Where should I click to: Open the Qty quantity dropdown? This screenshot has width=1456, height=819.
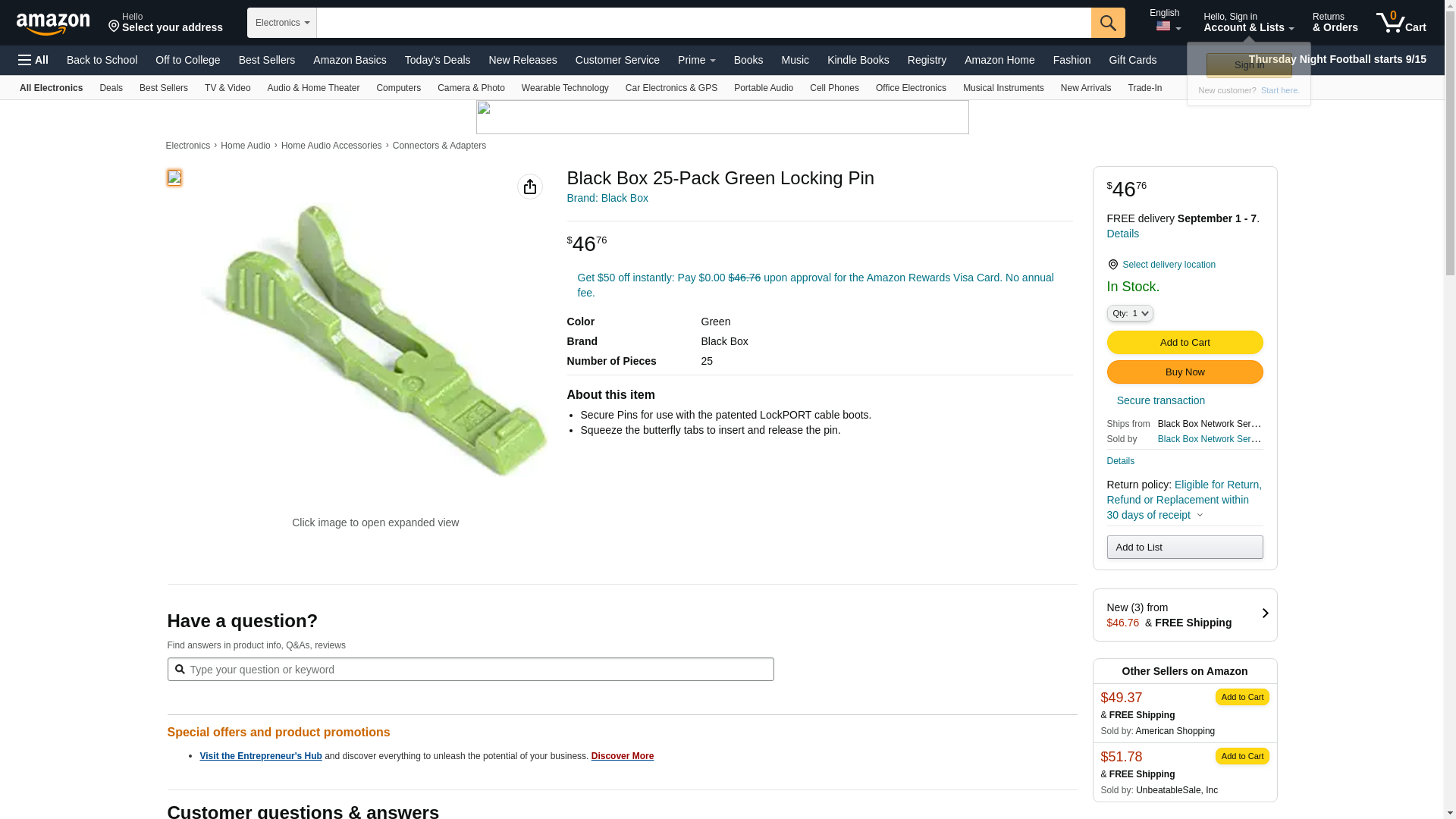pyautogui.click(x=1129, y=313)
